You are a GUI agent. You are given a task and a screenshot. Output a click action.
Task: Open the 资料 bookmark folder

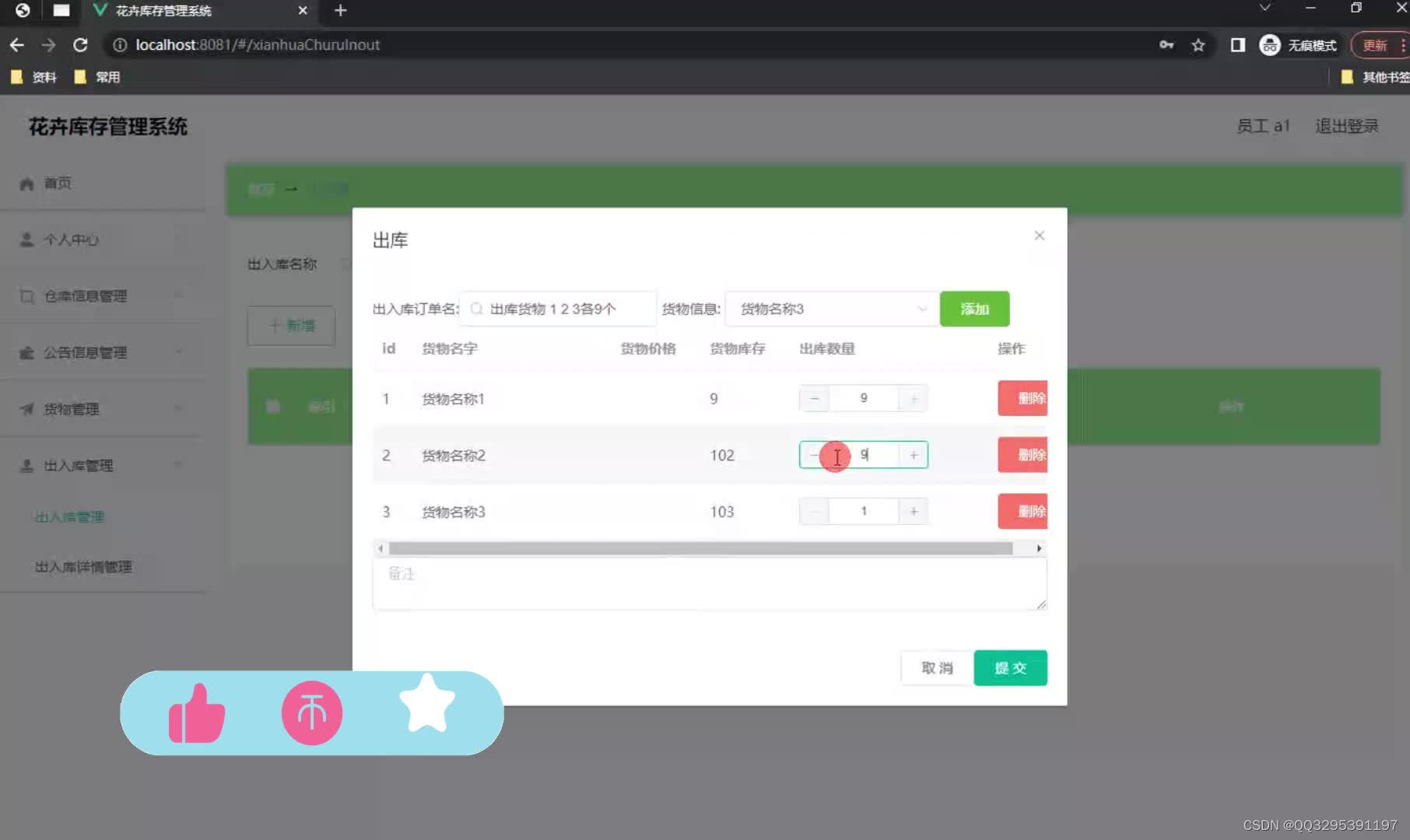(x=33, y=77)
